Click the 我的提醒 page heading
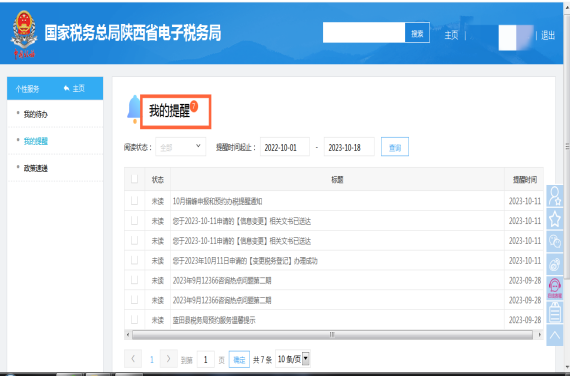Image resolution: width=570 pixels, height=377 pixels. click(x=169, y=111)
